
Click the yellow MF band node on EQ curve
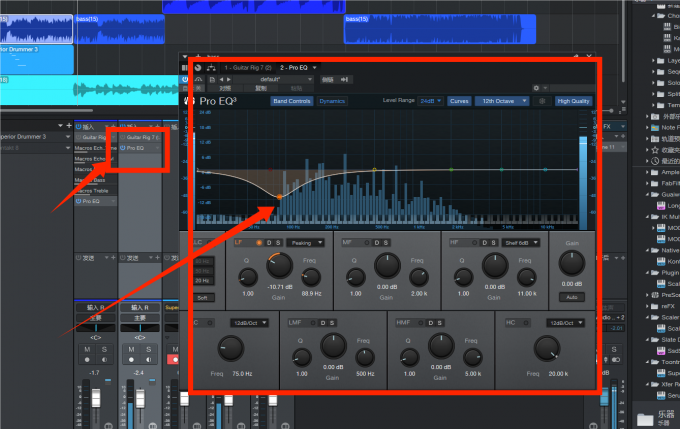[375, 170]
